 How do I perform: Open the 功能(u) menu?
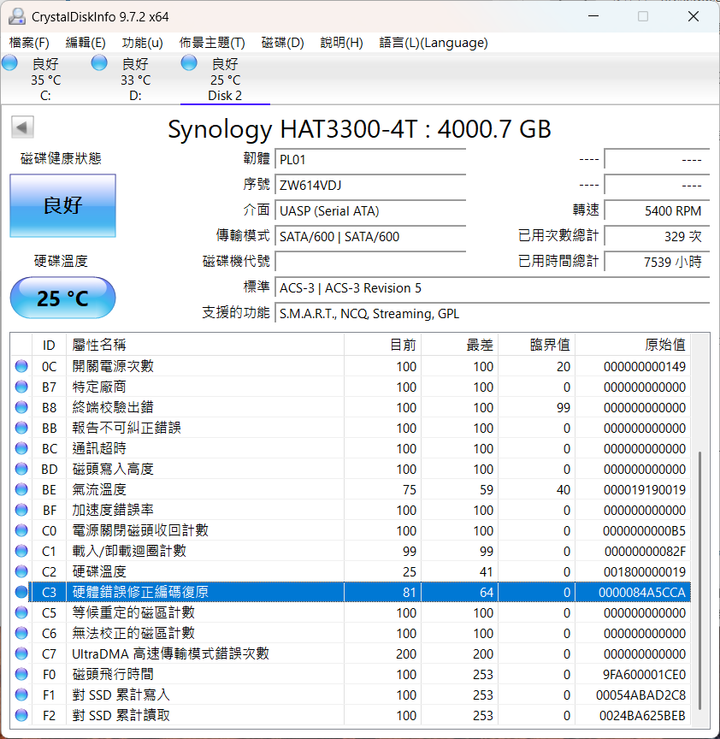[142, 42]
